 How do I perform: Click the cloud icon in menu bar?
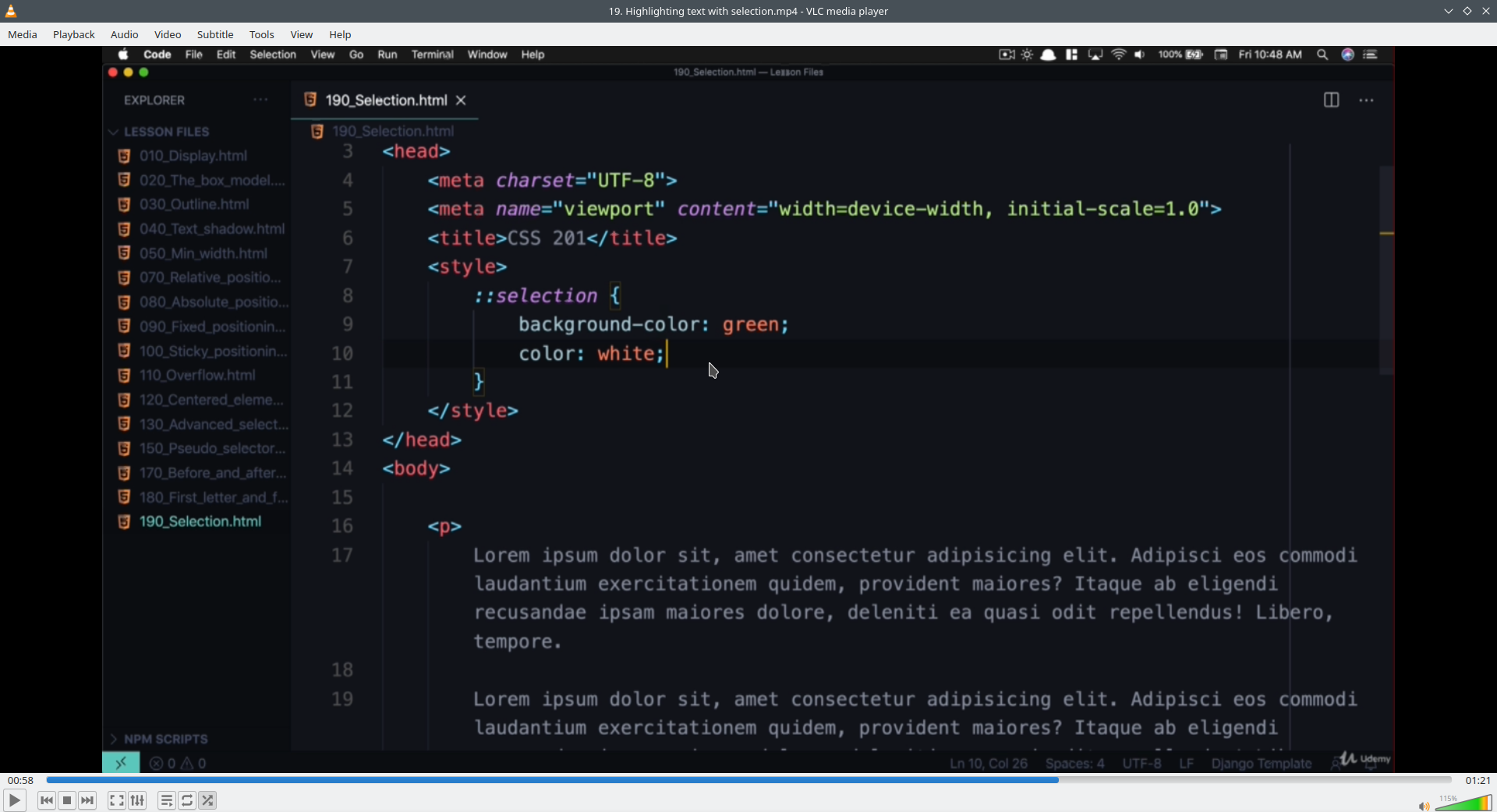1049,55
